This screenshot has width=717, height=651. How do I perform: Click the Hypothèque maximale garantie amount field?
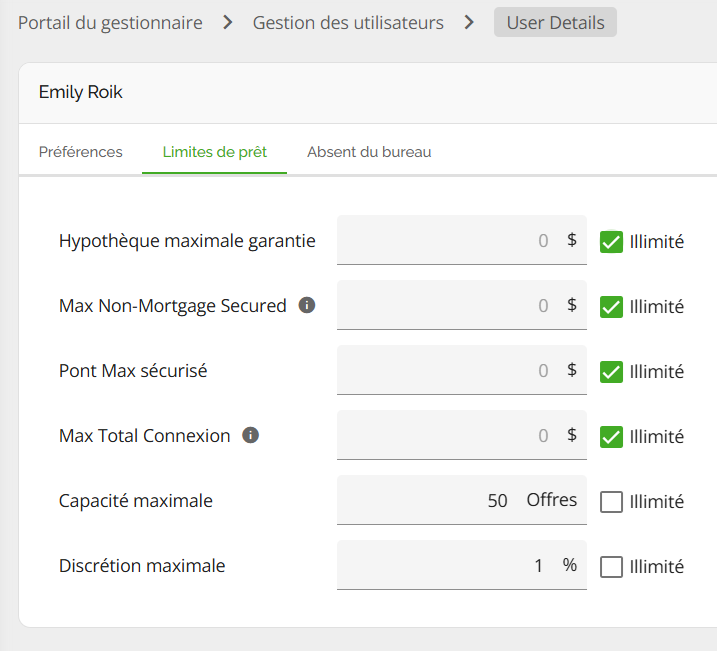pyautogui.click(x=462, y=240)
